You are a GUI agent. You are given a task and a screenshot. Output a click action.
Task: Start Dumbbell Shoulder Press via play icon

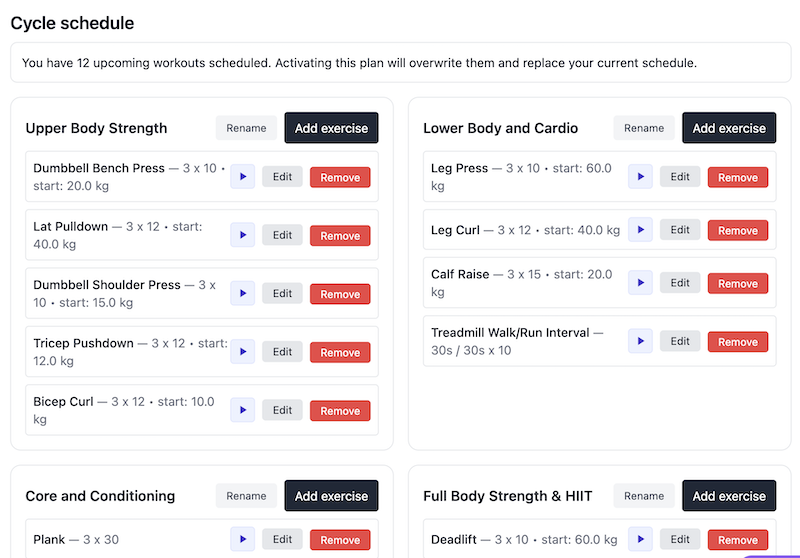[x=242, y=294]
